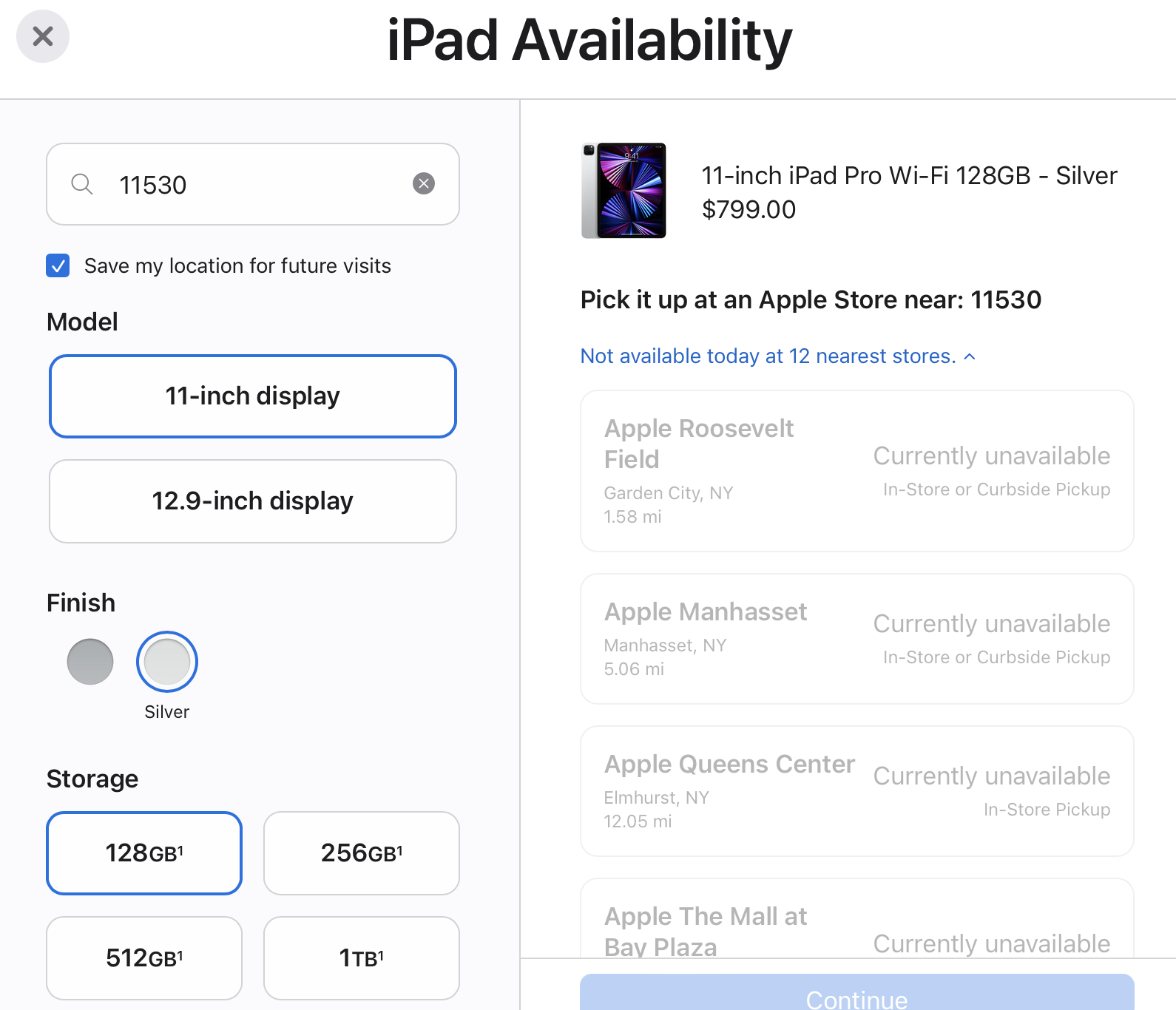Choose the Space Gray finish swatch
Image resolution: width=1176 pixels, height=1010 pixels.
point(90,662)
